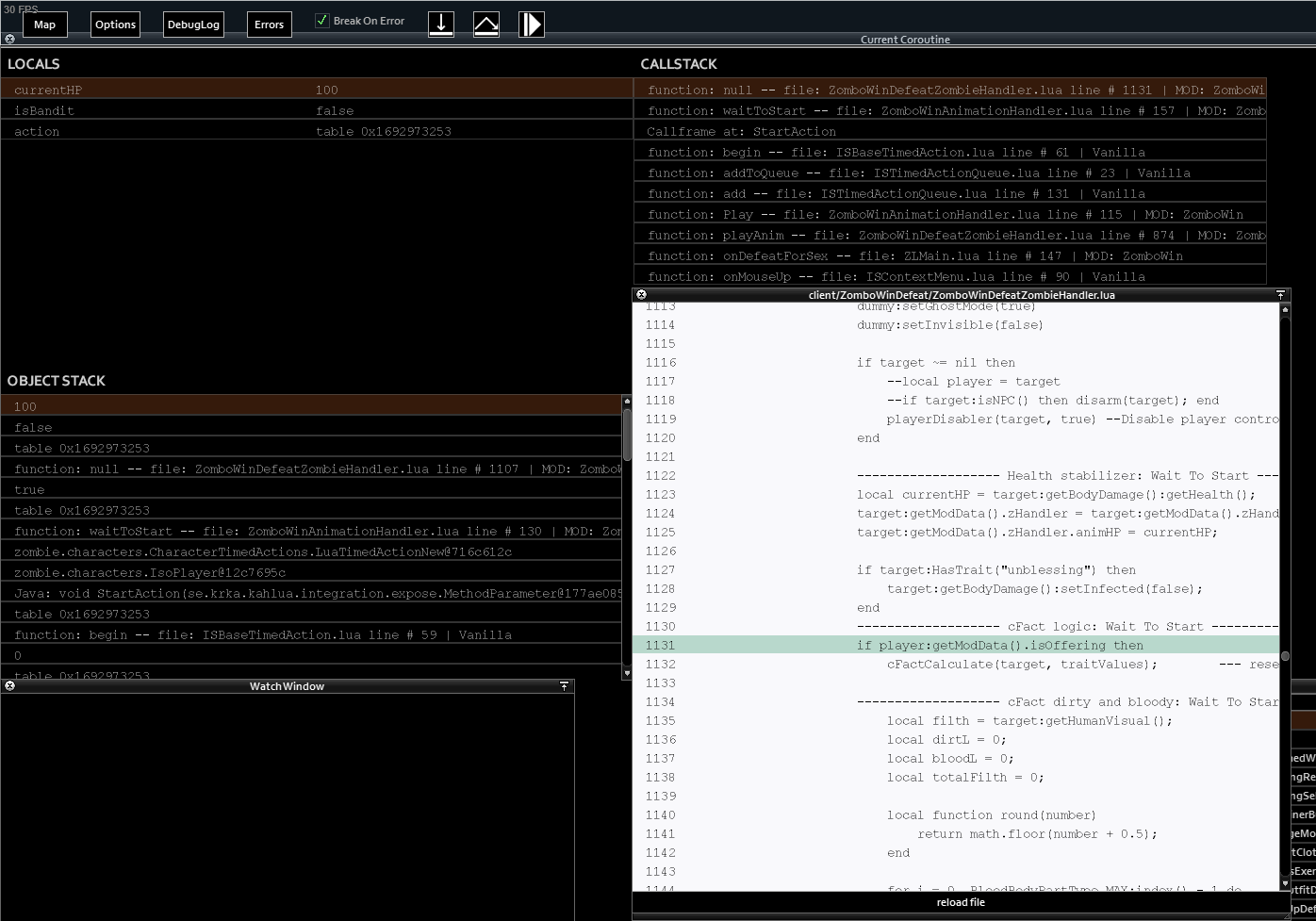Select the begin line 59 object stack row
This screenshot has height=921, width=1316.
[x=311, y=634]
